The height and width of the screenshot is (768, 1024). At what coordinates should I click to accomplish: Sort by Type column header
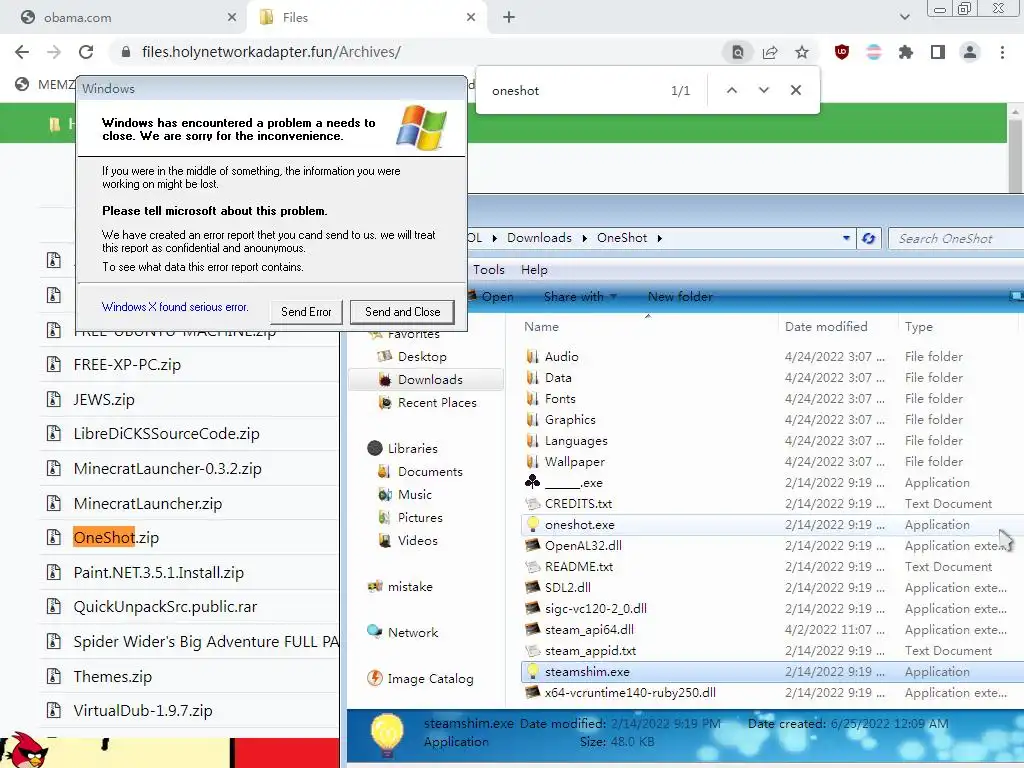point(918,327)
